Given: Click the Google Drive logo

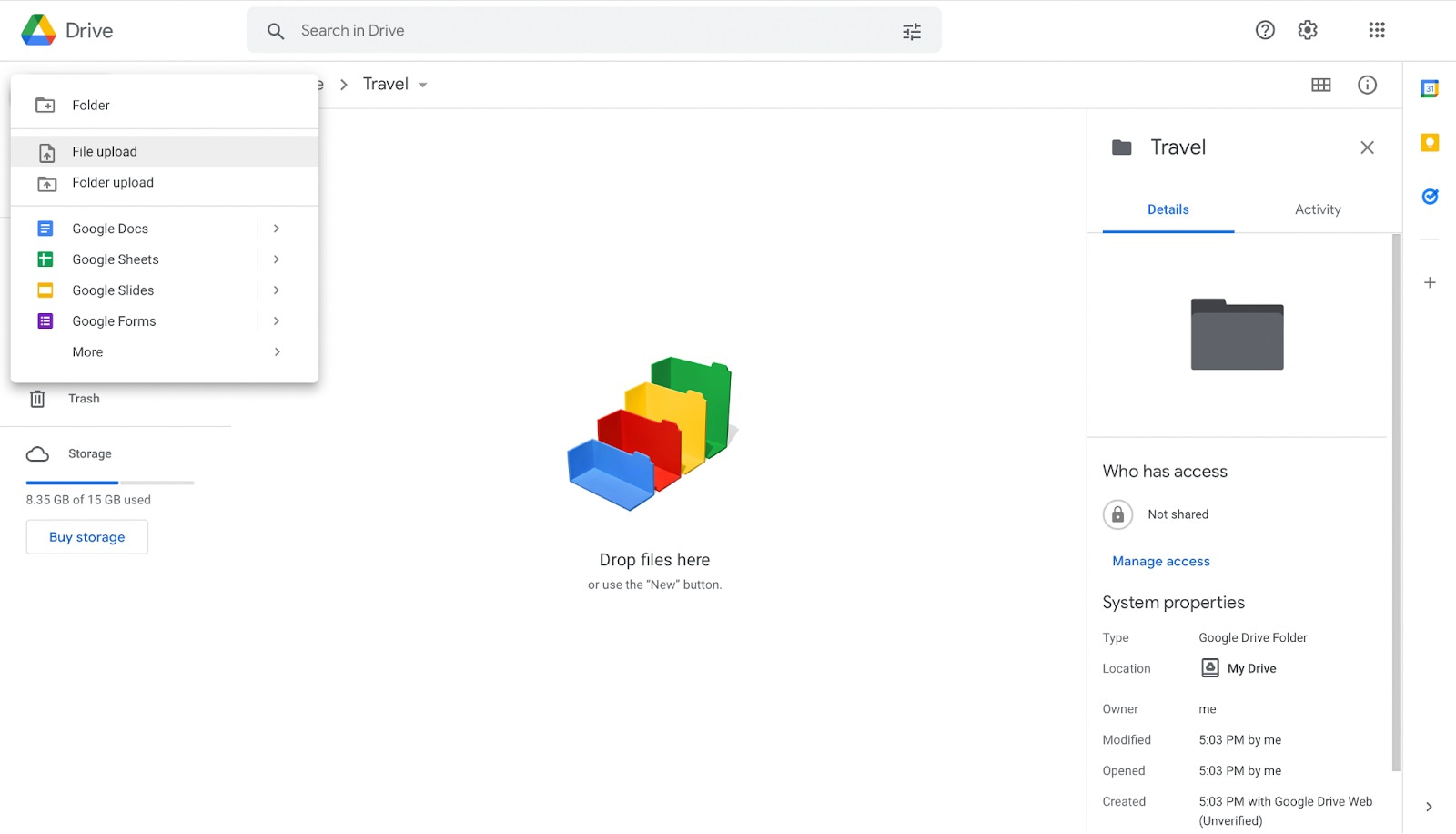Looking at the screenshot, I should coord(38,30).
